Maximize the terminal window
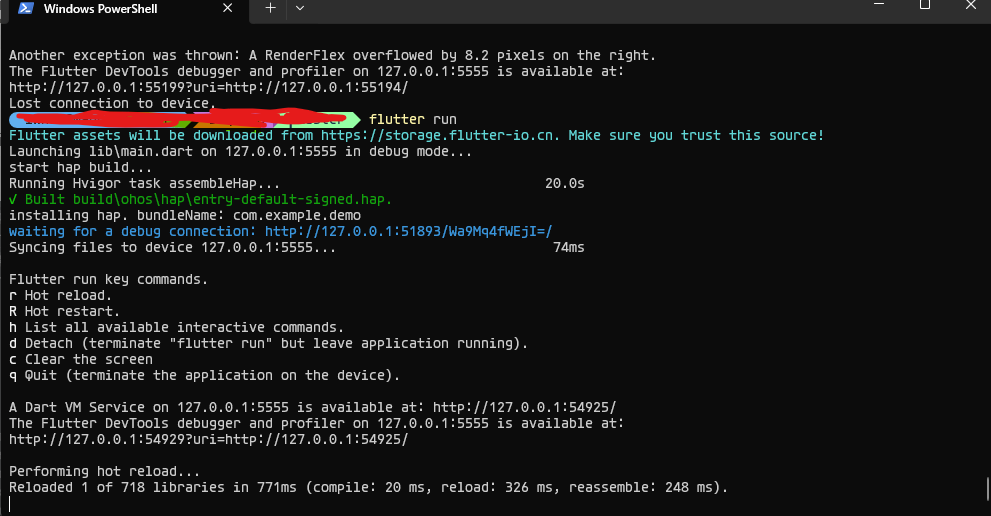This screenshot has height=516, width=991. [925, 4]
